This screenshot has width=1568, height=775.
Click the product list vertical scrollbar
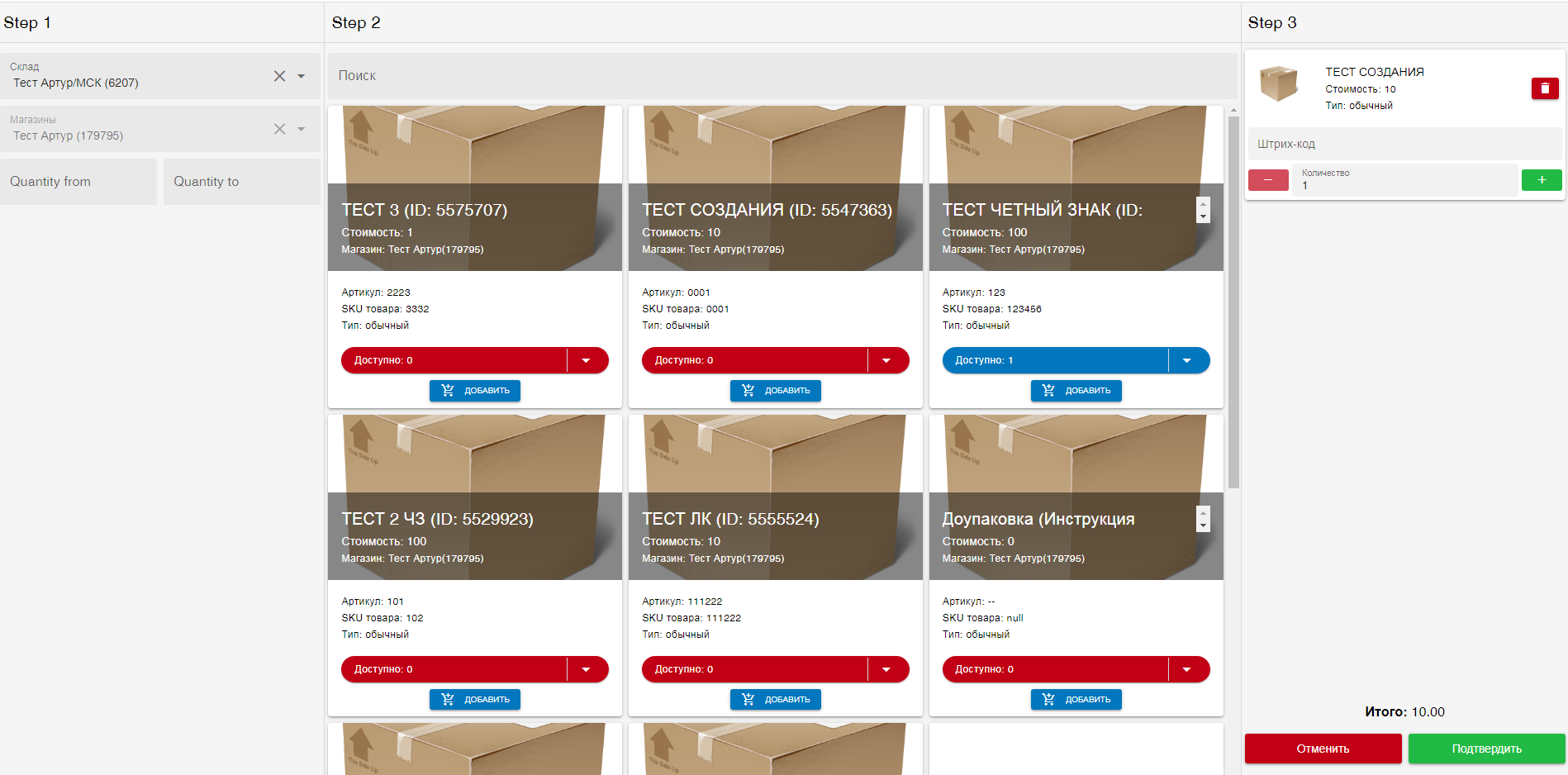click(1233, 302)
